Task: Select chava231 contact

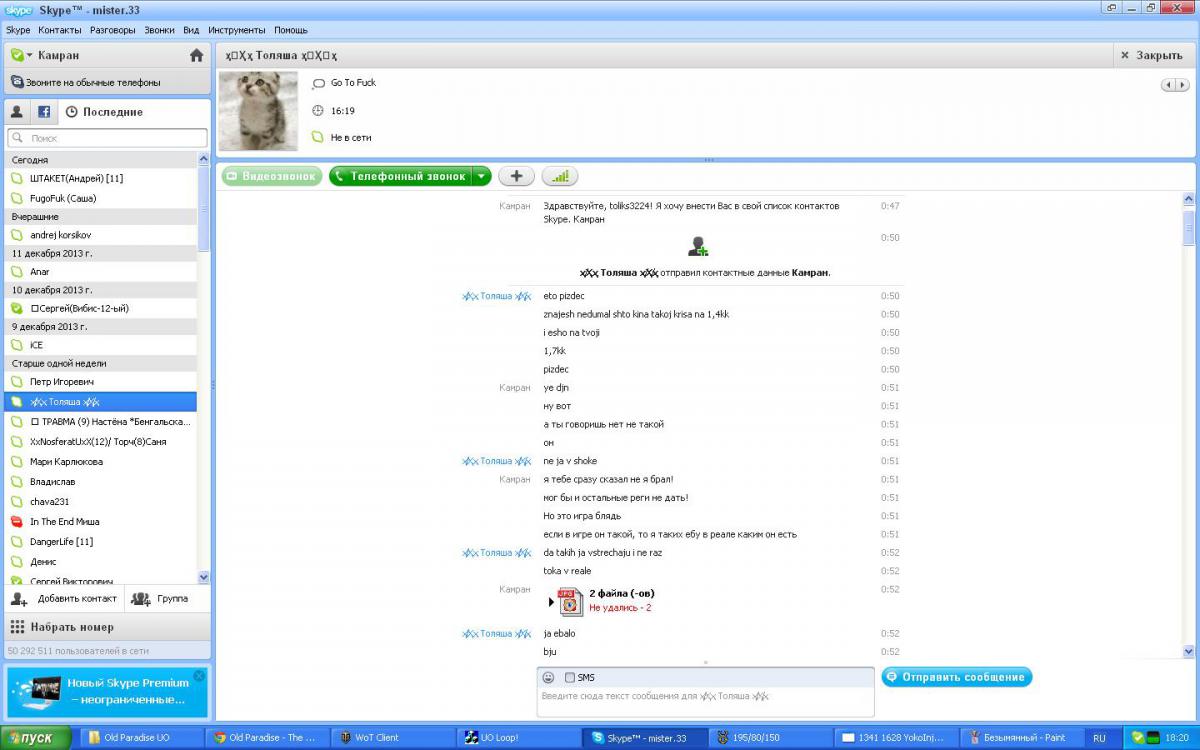Action: click(x=102, y=501)
